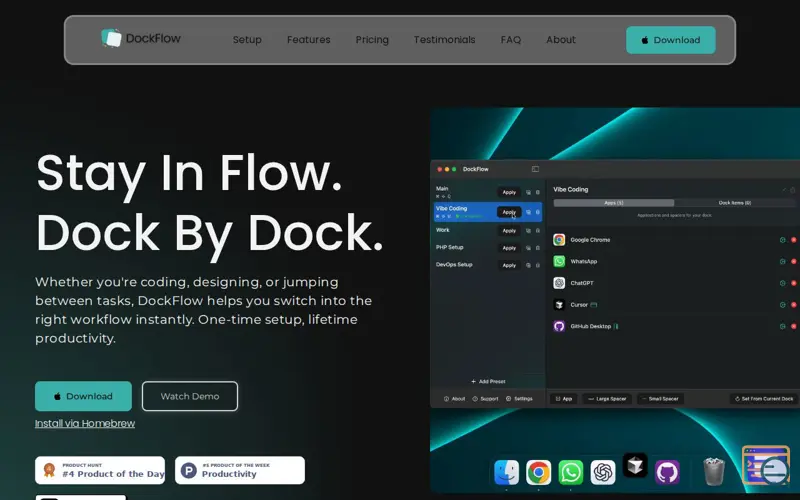Image resolution: width=800 pixels, height=500 pixels.
Task: Click the GitHub Desktop icon in the app list
Action: point(559,327)
